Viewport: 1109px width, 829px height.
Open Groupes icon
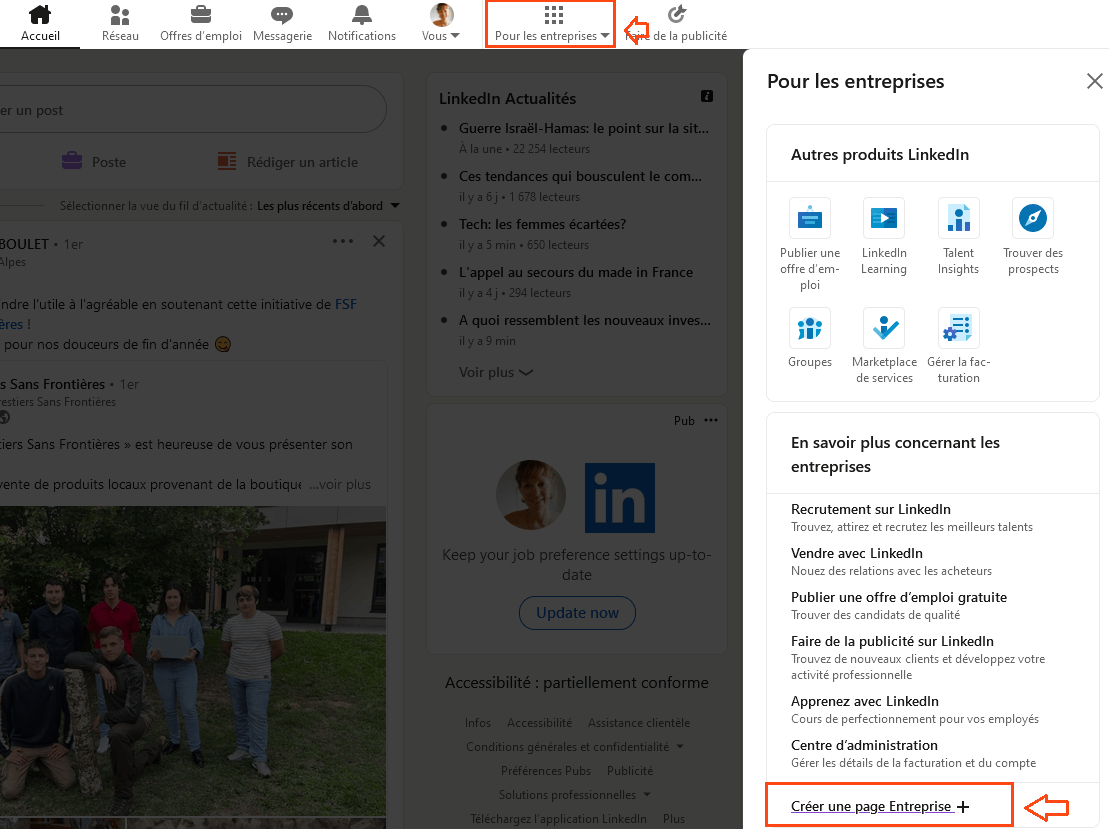[810, 328]
